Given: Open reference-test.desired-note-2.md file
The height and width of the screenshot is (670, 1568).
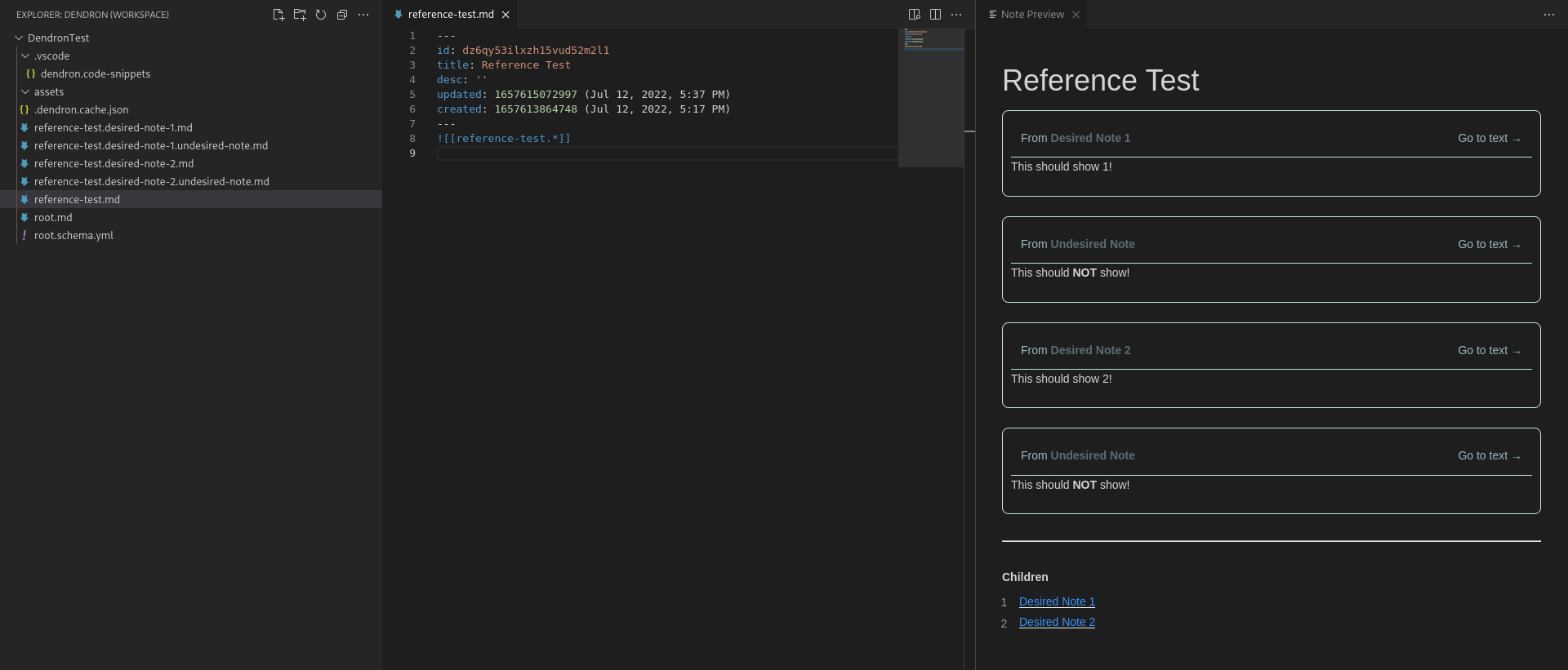Looking at the screenshot, I should [x=114, y=164].
